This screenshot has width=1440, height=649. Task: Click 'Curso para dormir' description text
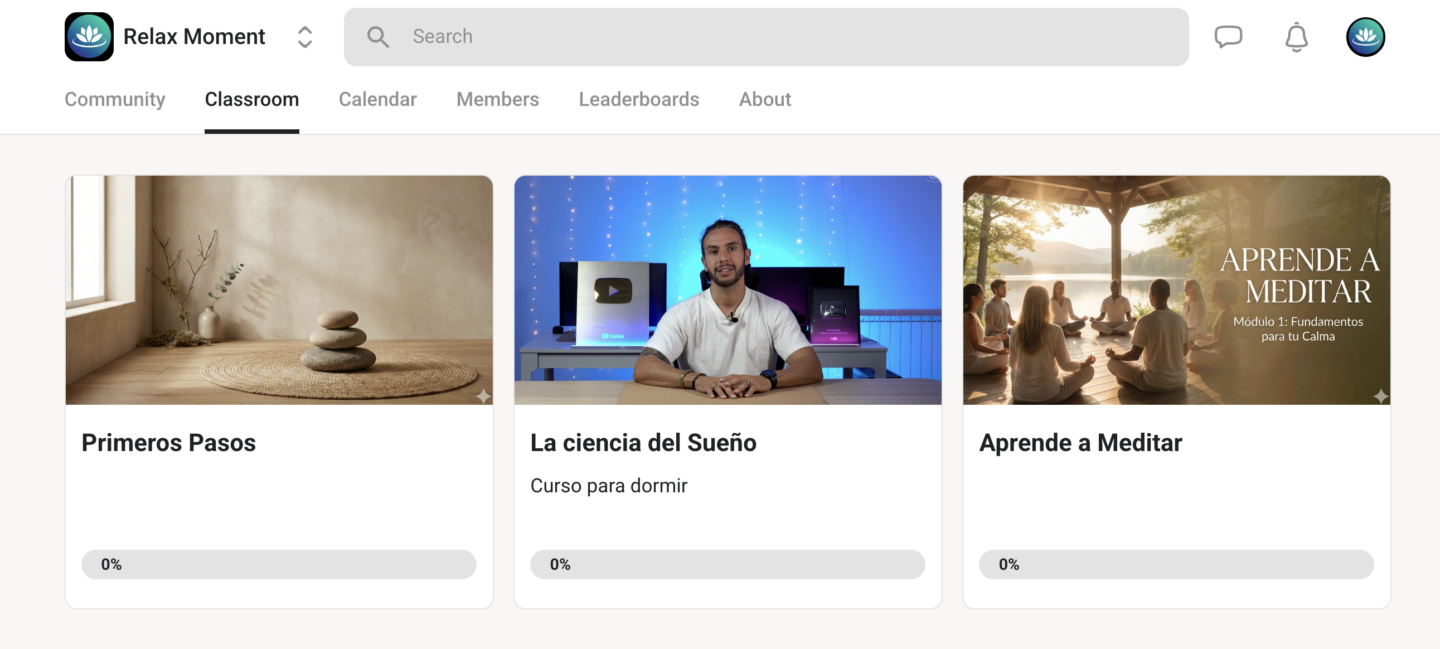[609, 486]
